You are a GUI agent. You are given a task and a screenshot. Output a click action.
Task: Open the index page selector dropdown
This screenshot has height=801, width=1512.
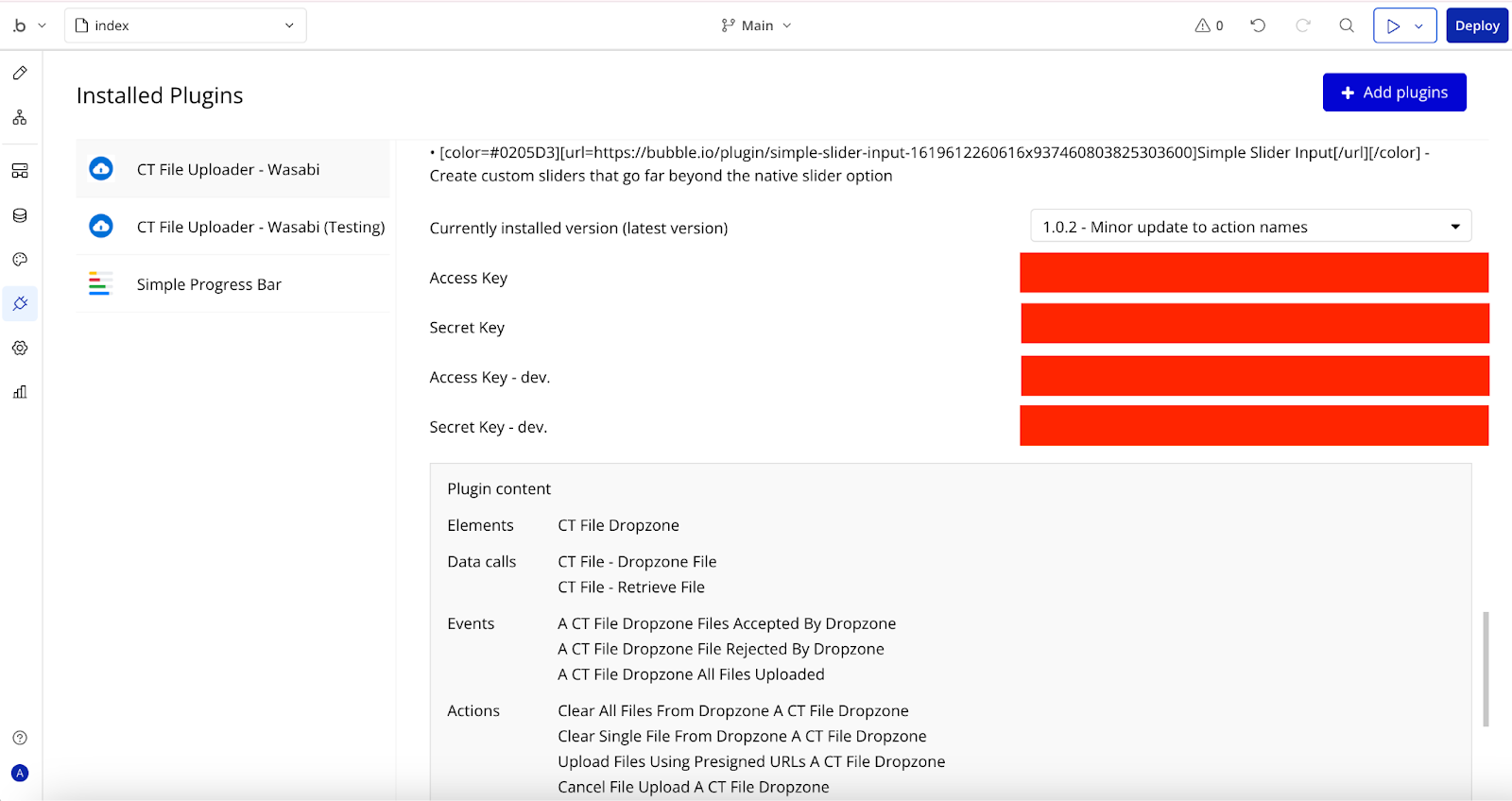(x=185, y=26)
